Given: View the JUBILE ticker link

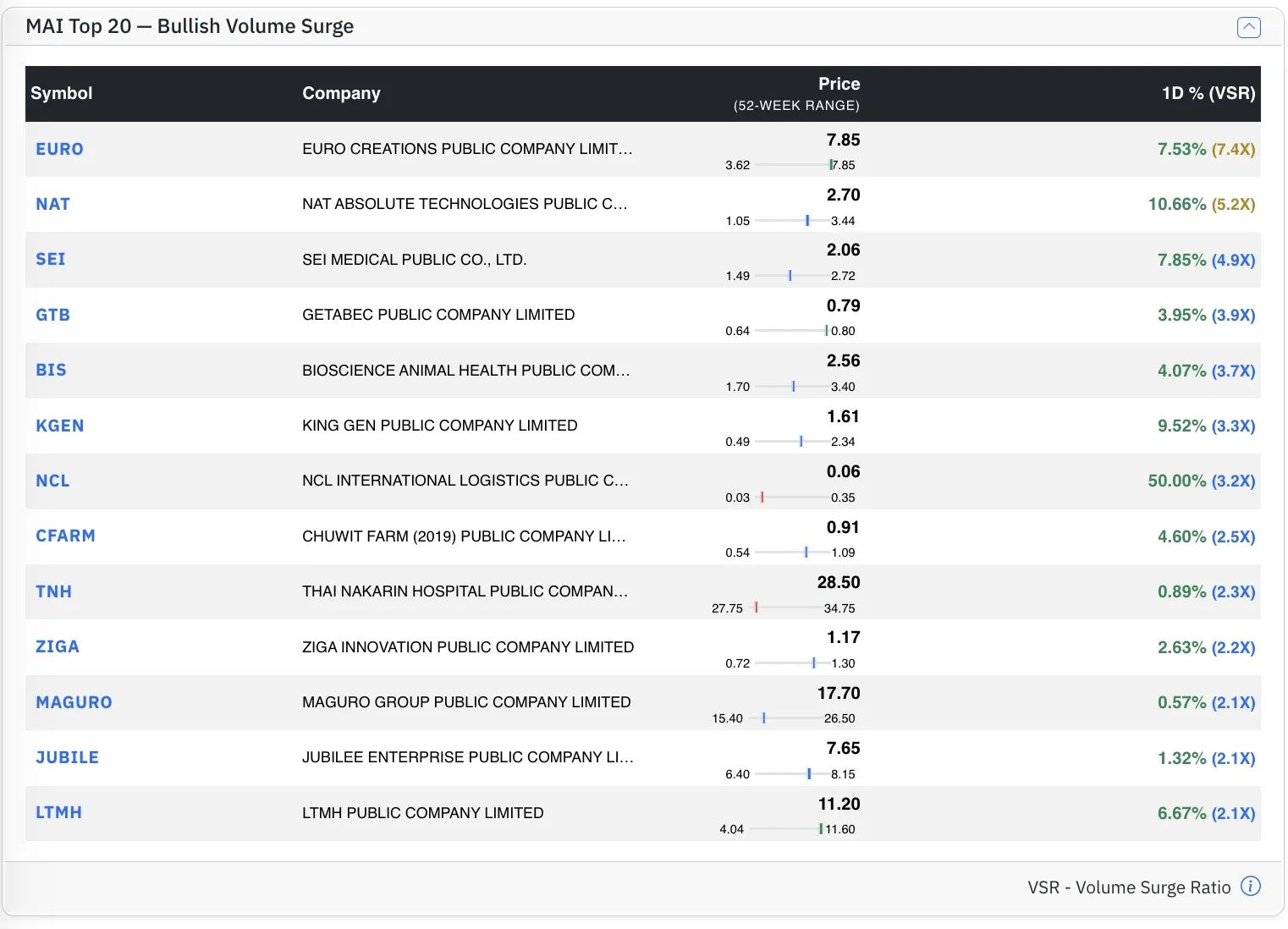Looking at the screenshot, I should pos(67,757).
